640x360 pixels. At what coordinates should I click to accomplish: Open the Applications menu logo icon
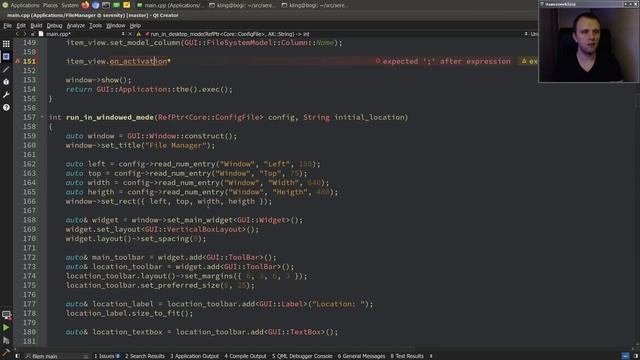[x=5, y=5]
